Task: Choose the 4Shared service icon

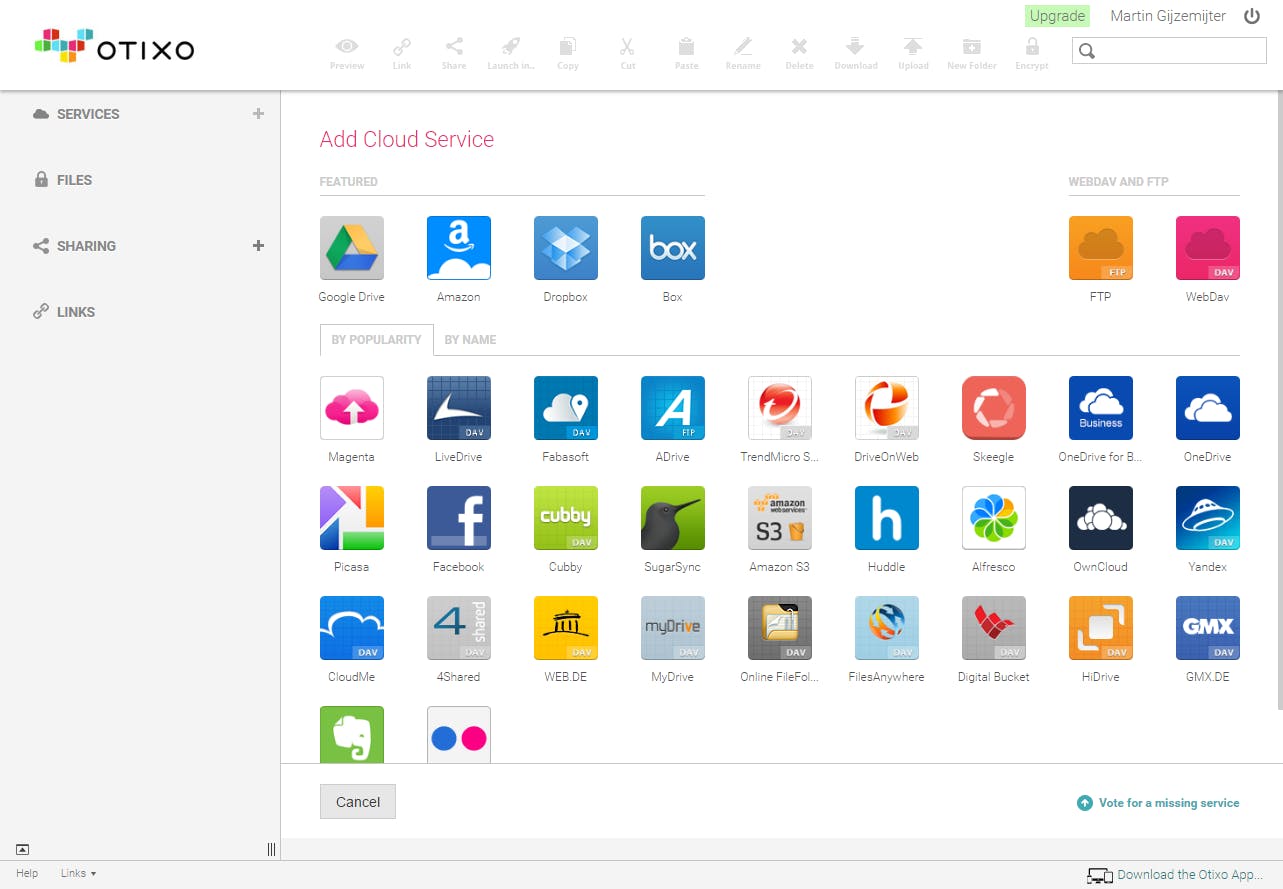Action: tap(458, 628)
